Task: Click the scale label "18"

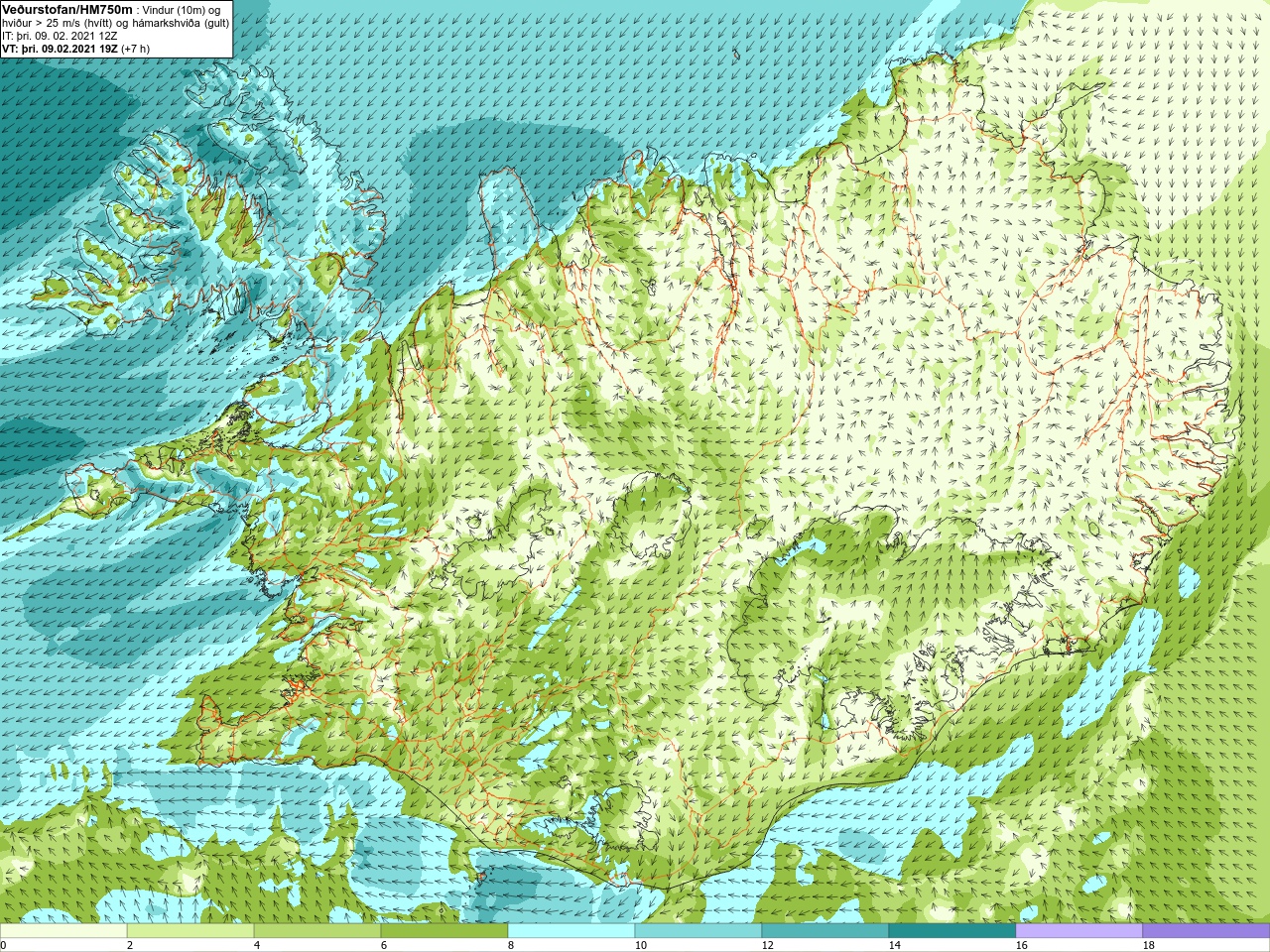Action: click(x=1149, y=945)
